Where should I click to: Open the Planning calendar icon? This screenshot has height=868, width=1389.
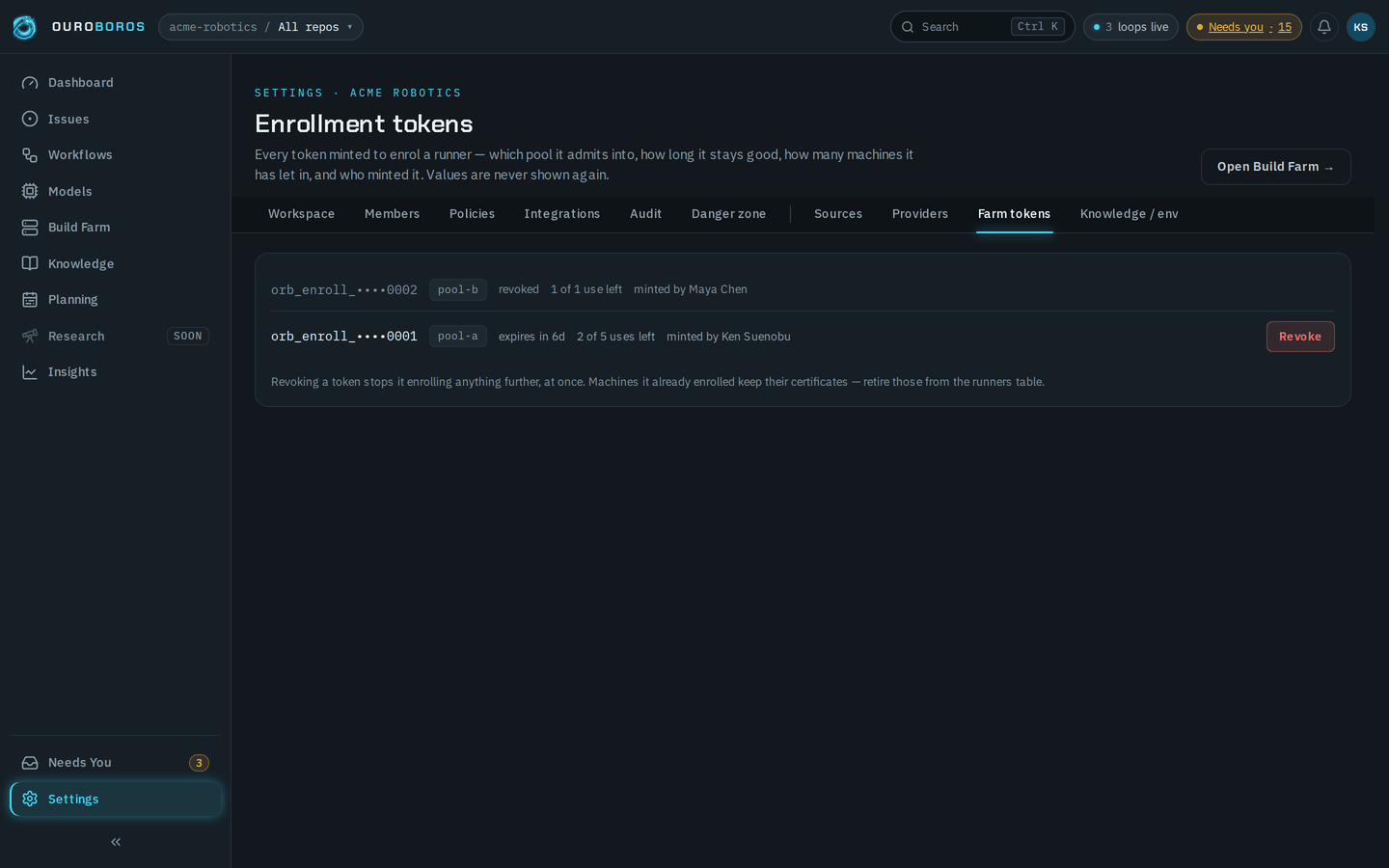click(x=30, y=300)
